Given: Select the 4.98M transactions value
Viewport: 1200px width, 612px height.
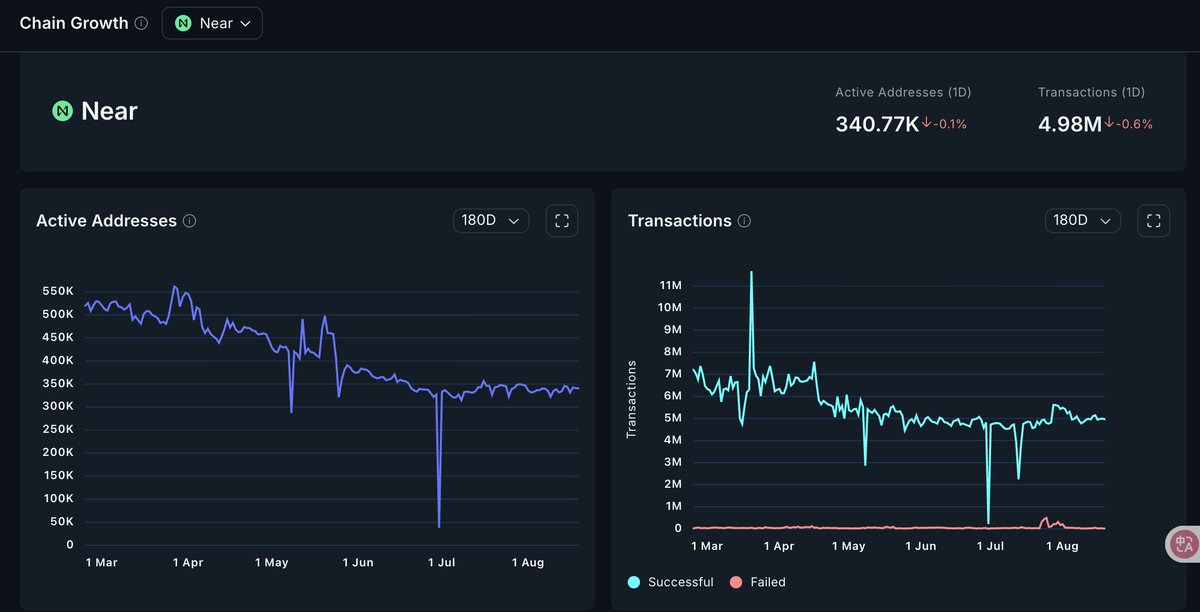Looking at the screenshot, I should [x=1070, y=124].
